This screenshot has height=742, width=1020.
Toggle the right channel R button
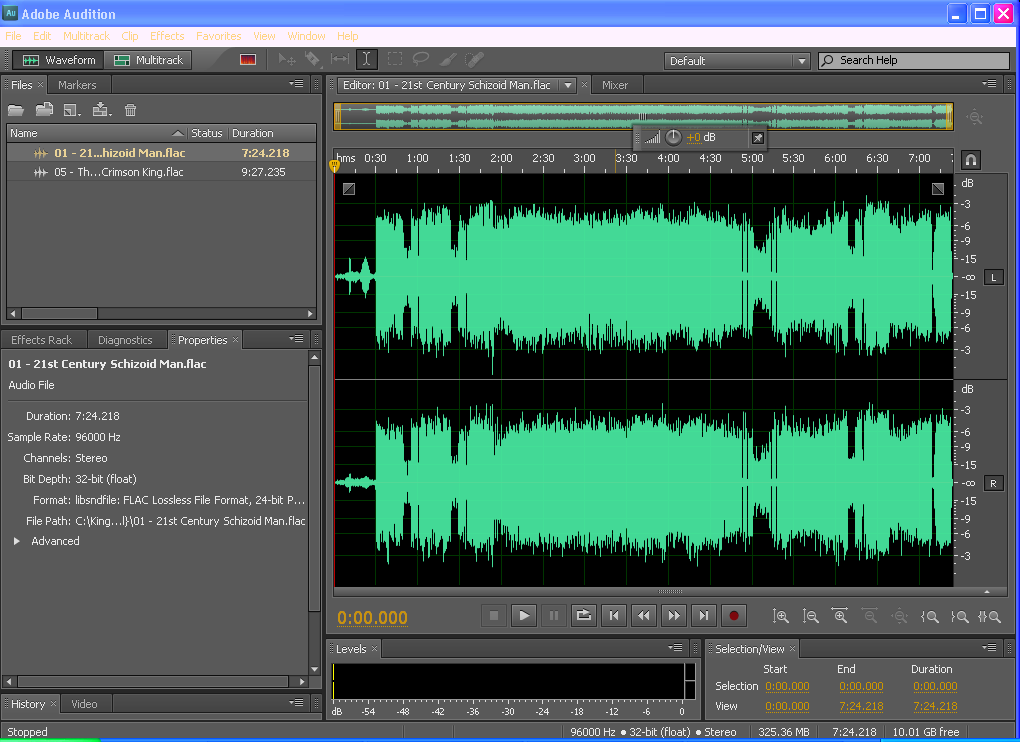click(x=993, y=483)
